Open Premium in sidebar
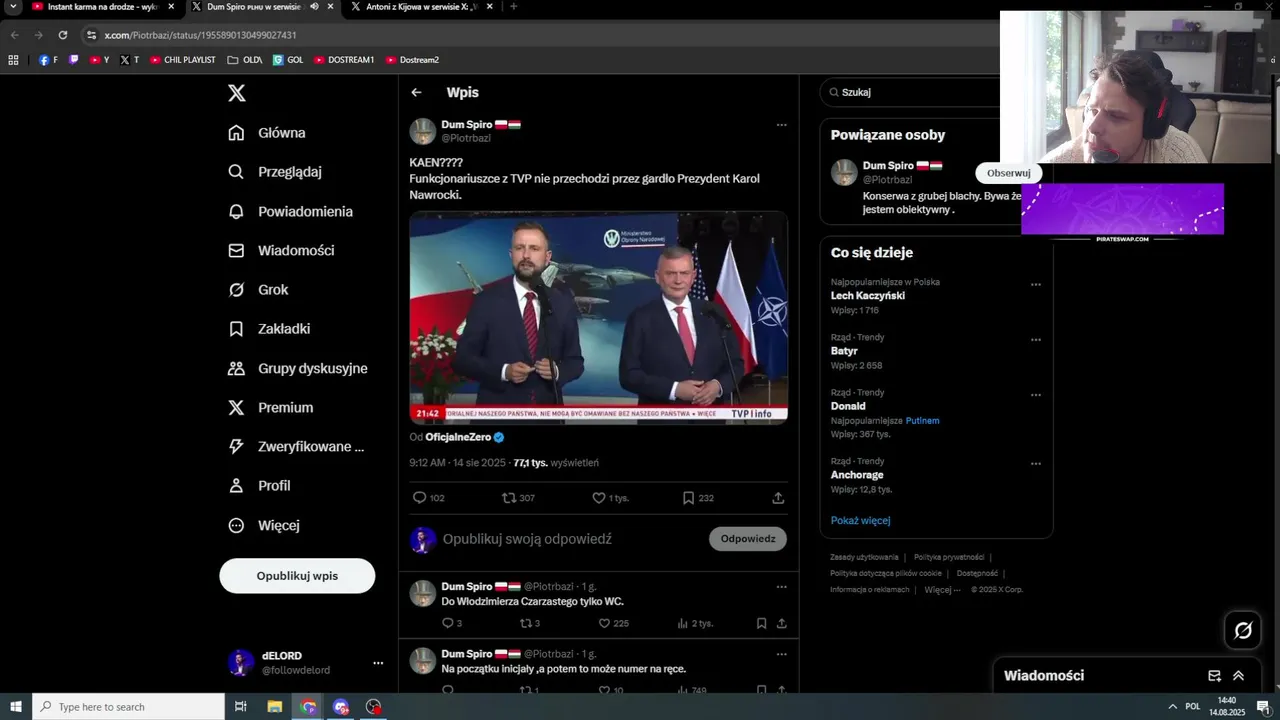 click(270, 408)
